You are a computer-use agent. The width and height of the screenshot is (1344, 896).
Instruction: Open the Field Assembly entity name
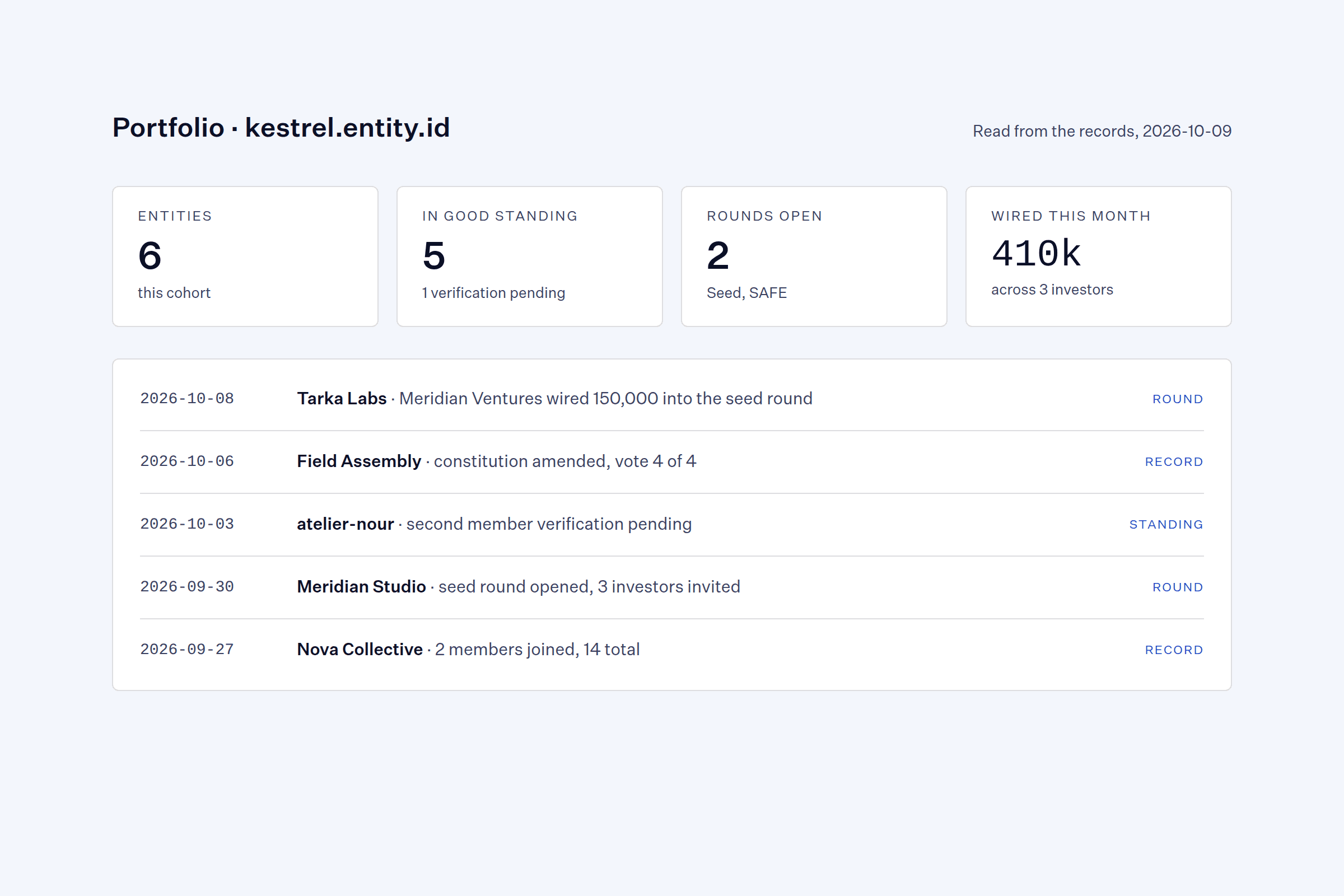(359, 461)
